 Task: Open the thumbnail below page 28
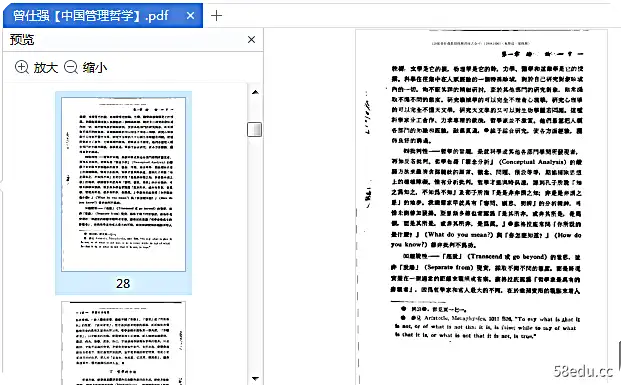click(123, 343)
